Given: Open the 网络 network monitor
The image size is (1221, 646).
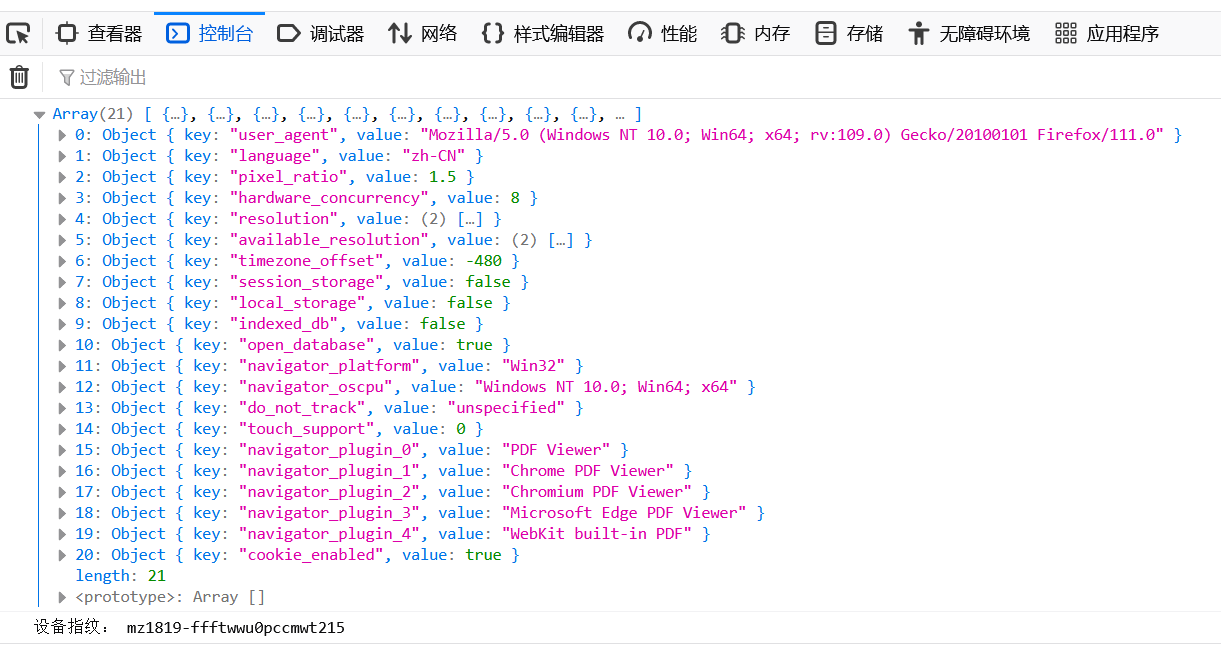Looking at the screenshot, I should coord(422,33).
